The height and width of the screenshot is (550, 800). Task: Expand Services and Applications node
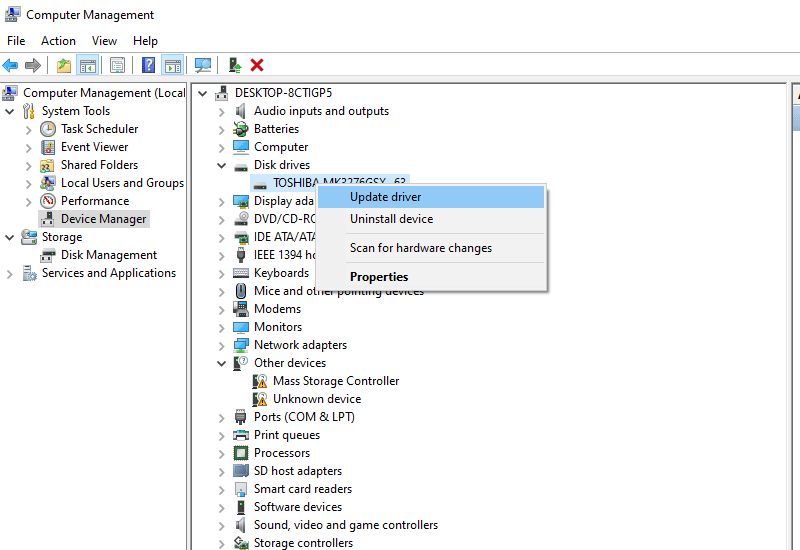click(x=9, y=274)
